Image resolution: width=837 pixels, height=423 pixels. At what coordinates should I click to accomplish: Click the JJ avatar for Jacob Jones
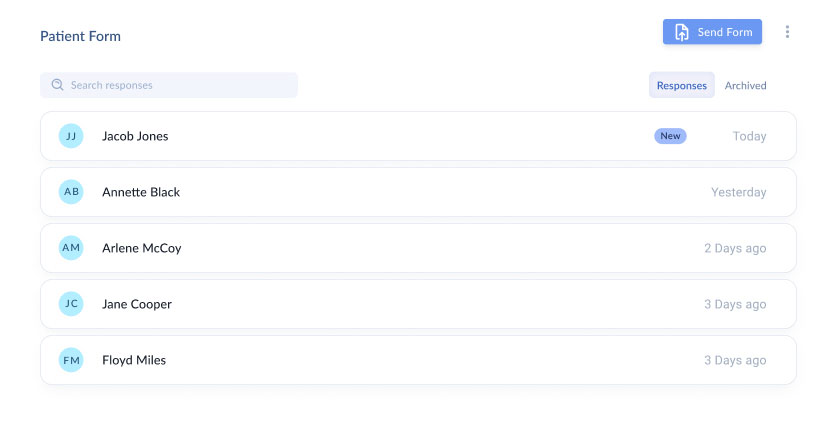pyautogui.click(x=71, y=136)
